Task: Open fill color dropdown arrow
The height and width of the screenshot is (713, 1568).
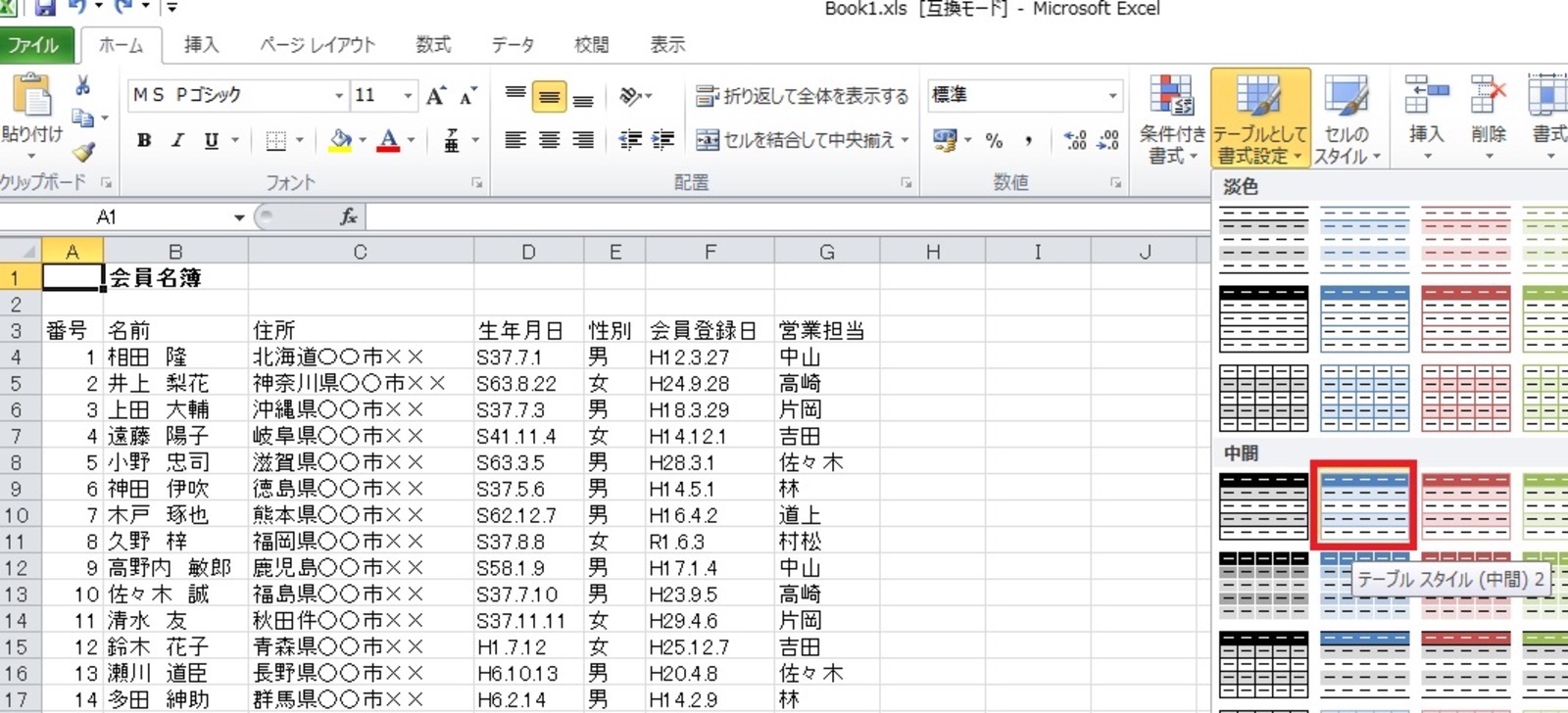Action: [363, 140]
